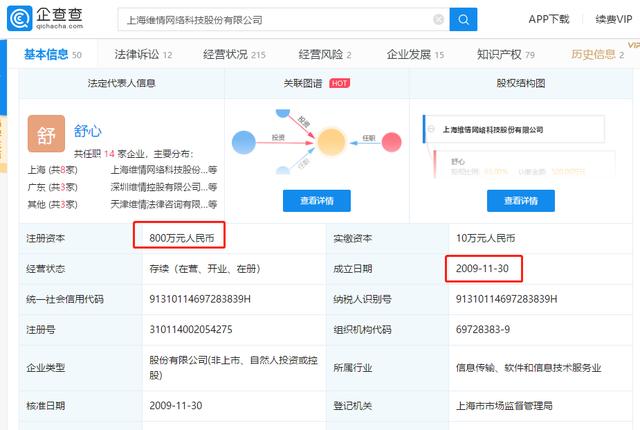Select the 核准日期 value 2009-11-30

(176, 406)
